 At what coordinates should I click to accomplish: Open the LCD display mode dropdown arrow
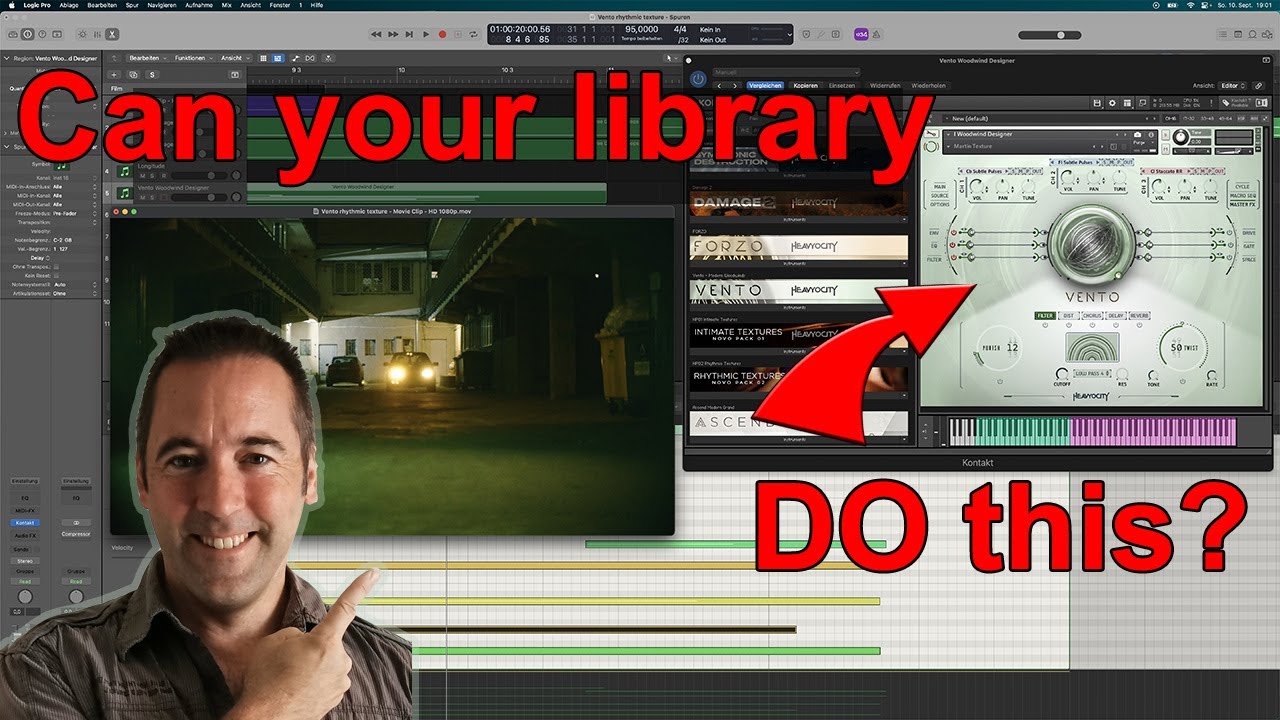tap(789, 35)
